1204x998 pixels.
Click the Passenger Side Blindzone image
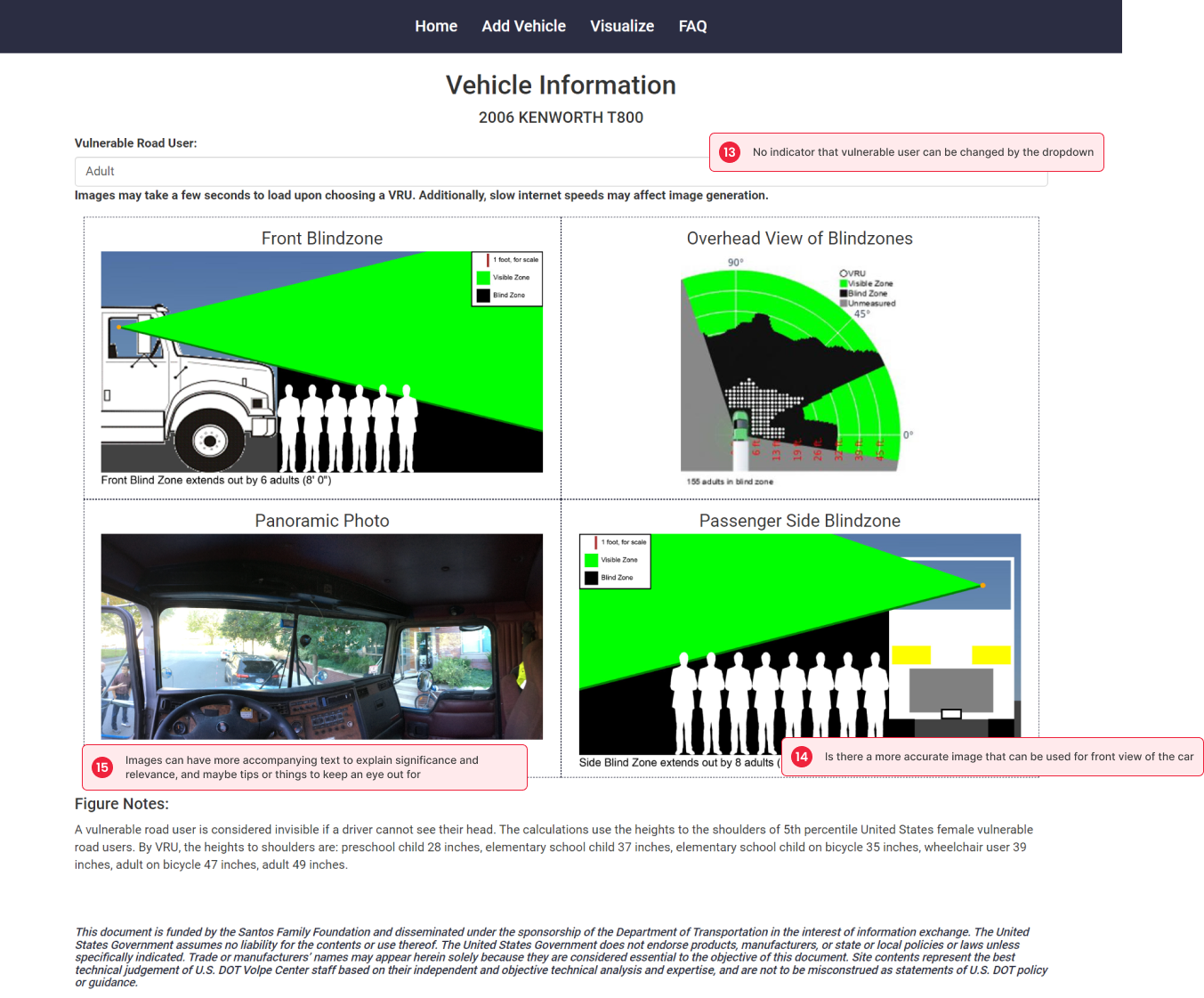[800, 645]
